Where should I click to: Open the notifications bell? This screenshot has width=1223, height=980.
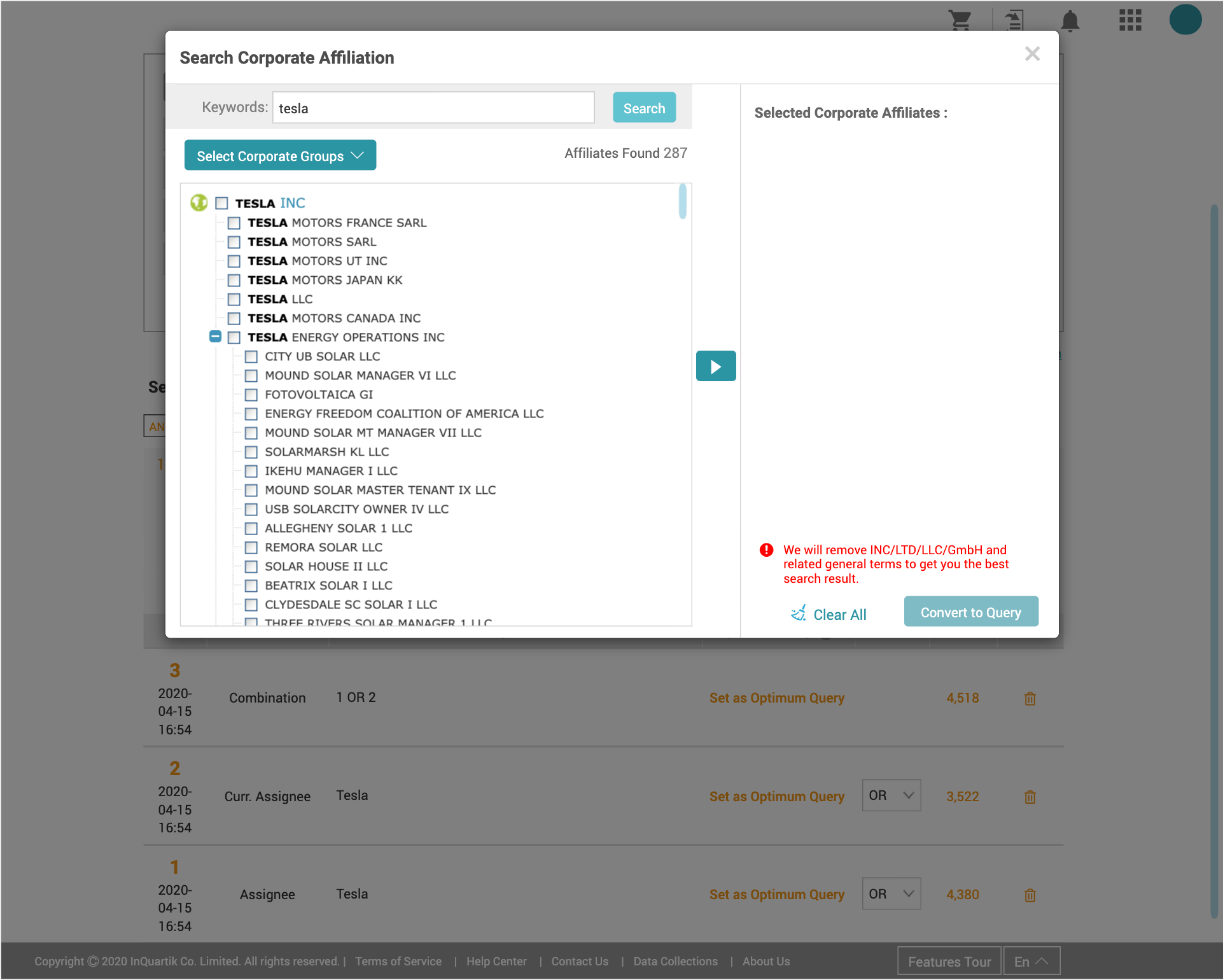coord(1070,21)
